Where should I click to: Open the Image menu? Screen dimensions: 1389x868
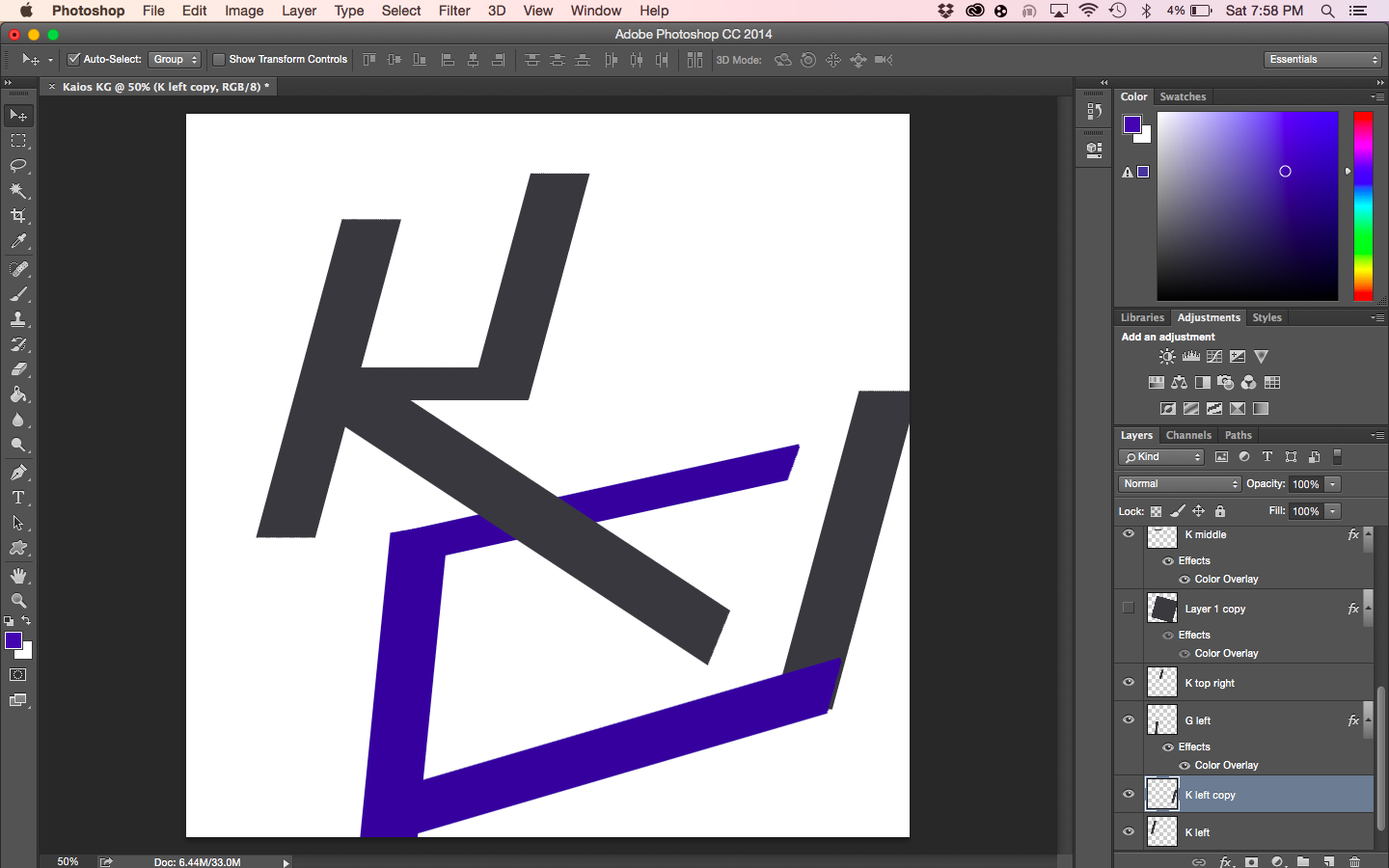click(244, 11)
